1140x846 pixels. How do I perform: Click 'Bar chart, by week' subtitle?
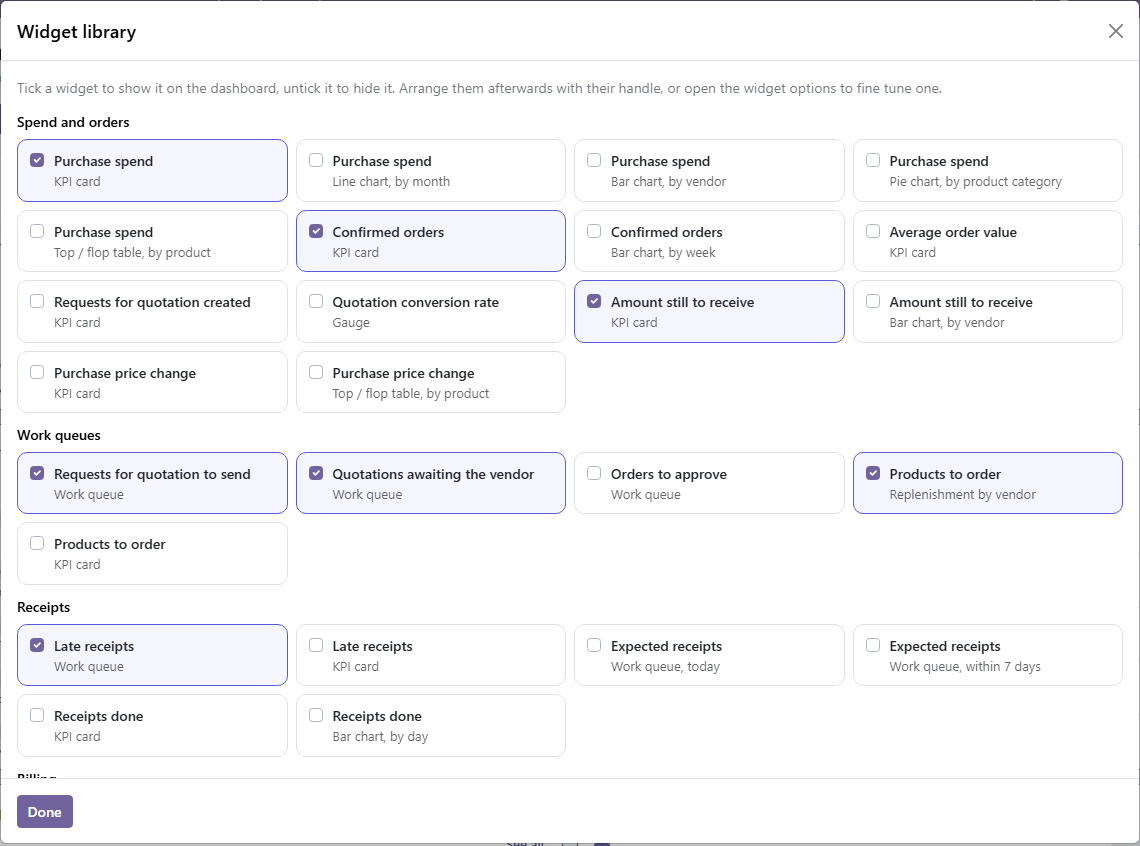coord(663,253)
